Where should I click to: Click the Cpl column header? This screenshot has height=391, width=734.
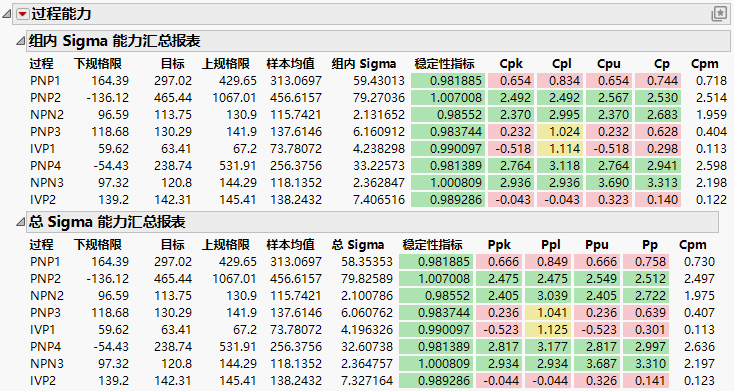click(562, 64)
